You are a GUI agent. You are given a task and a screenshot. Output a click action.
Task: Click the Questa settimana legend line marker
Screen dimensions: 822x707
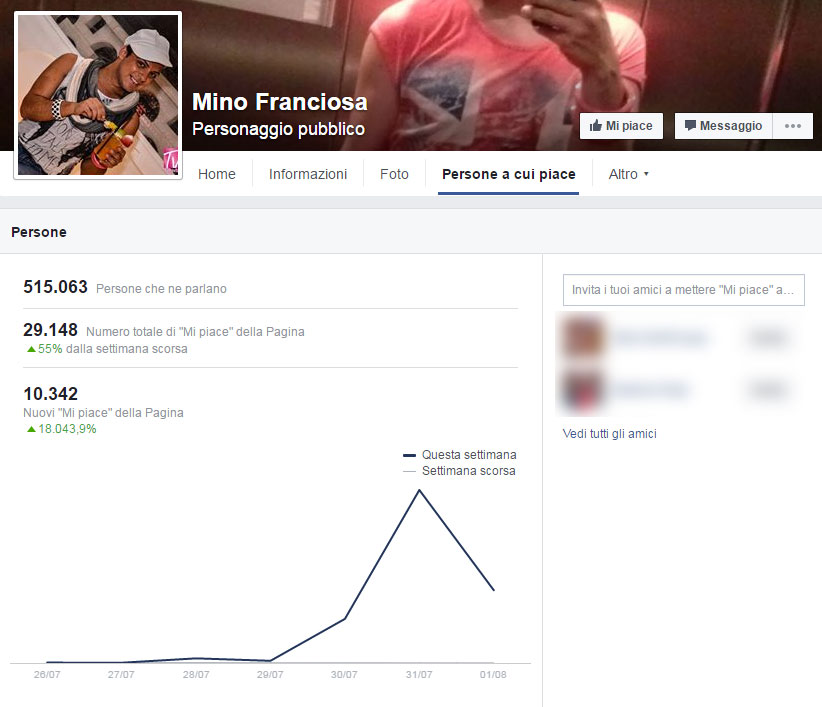tap(409, 455)
